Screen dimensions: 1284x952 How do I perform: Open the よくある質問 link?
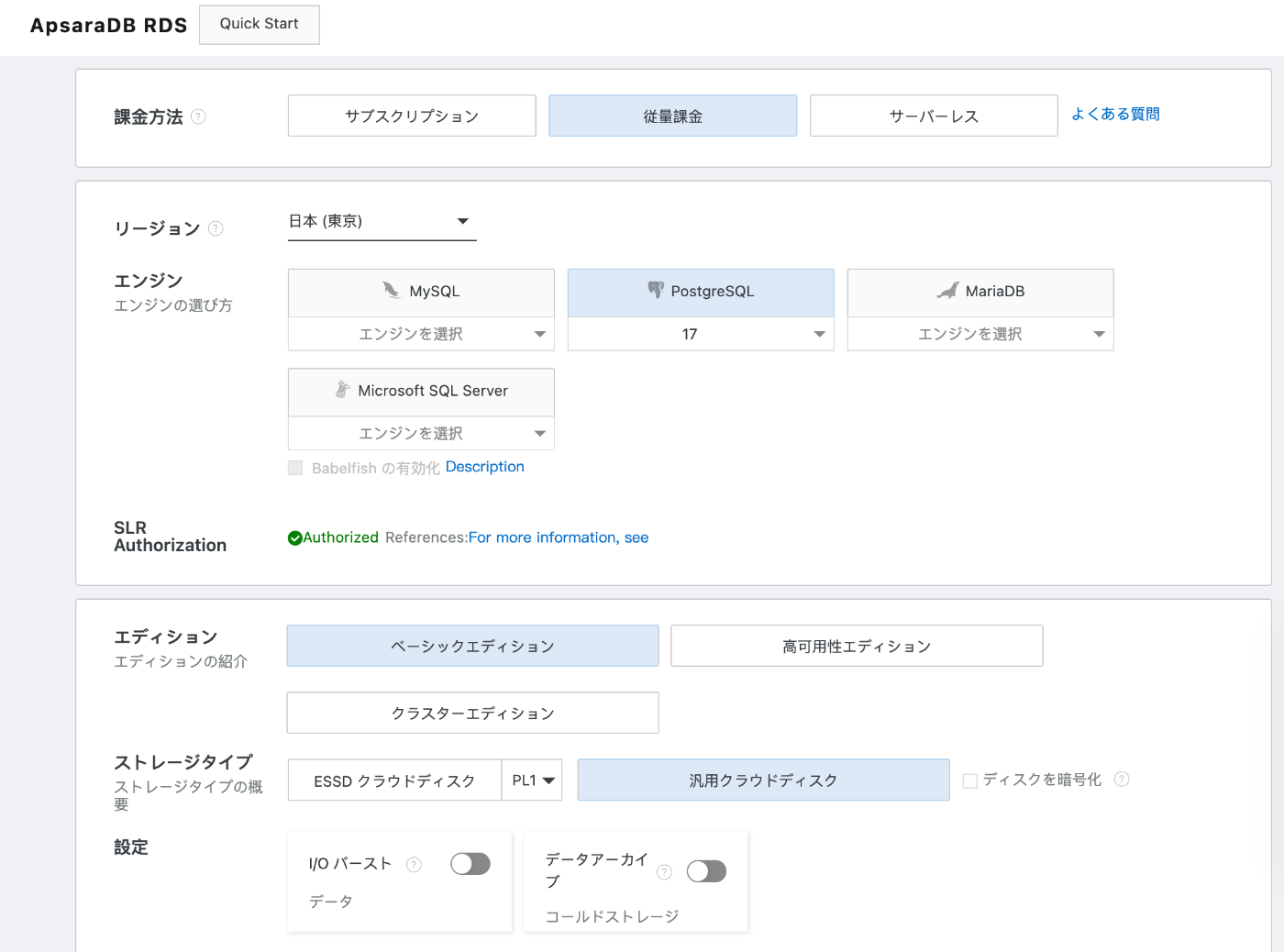[1115, 114]
